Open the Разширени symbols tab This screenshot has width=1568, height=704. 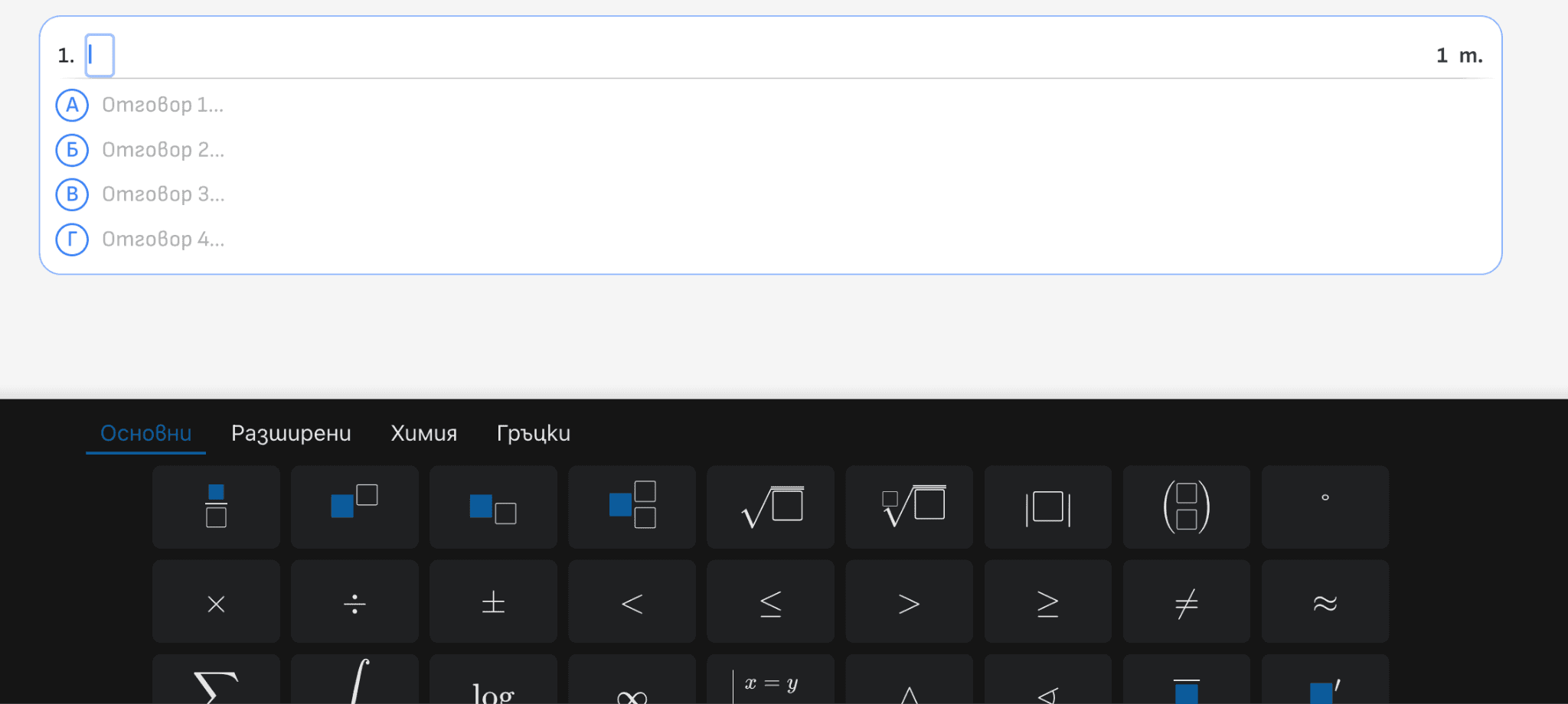(291, 433)
